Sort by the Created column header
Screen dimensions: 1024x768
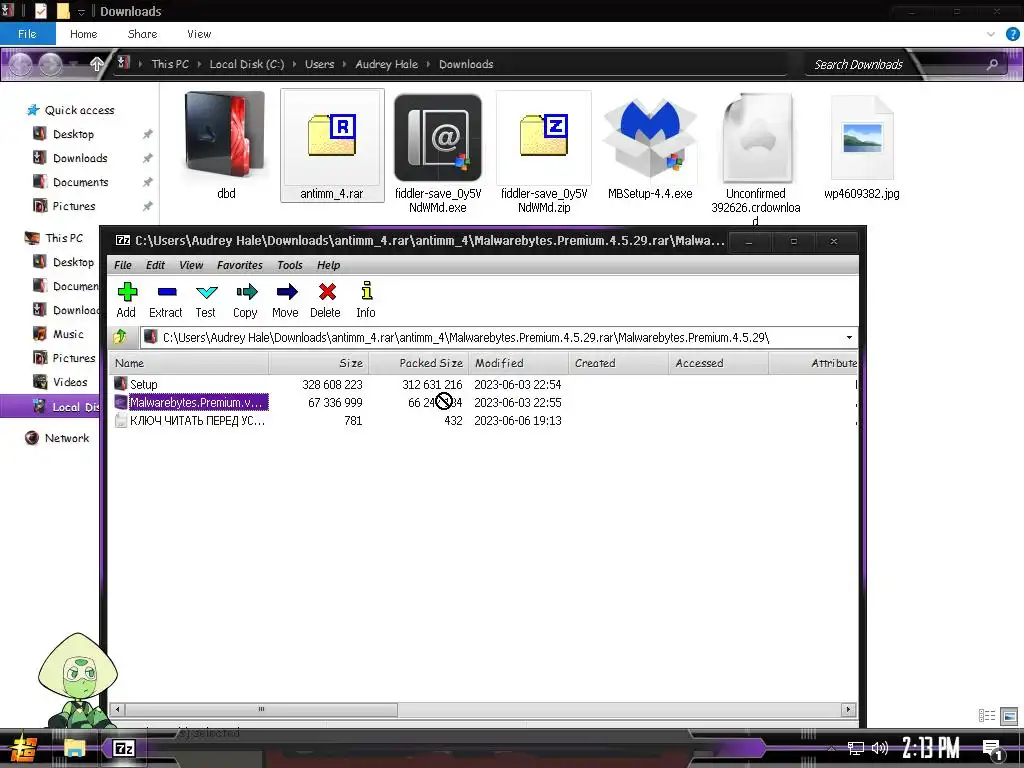pyautogui.click(x=618, y=363)
